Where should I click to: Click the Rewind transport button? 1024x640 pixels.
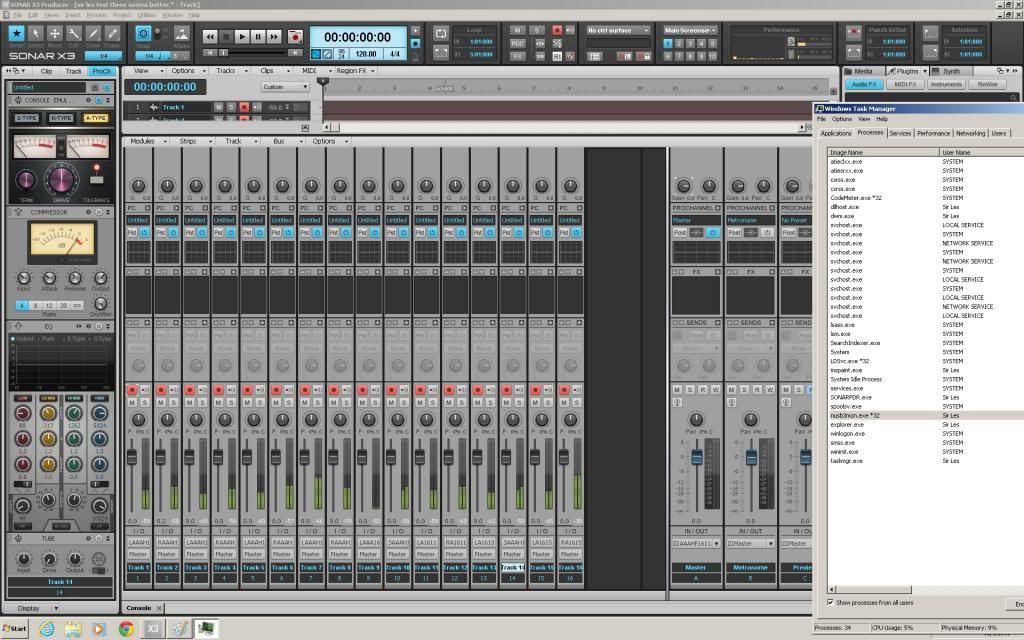pyautogui.click(x=210, y=36)
